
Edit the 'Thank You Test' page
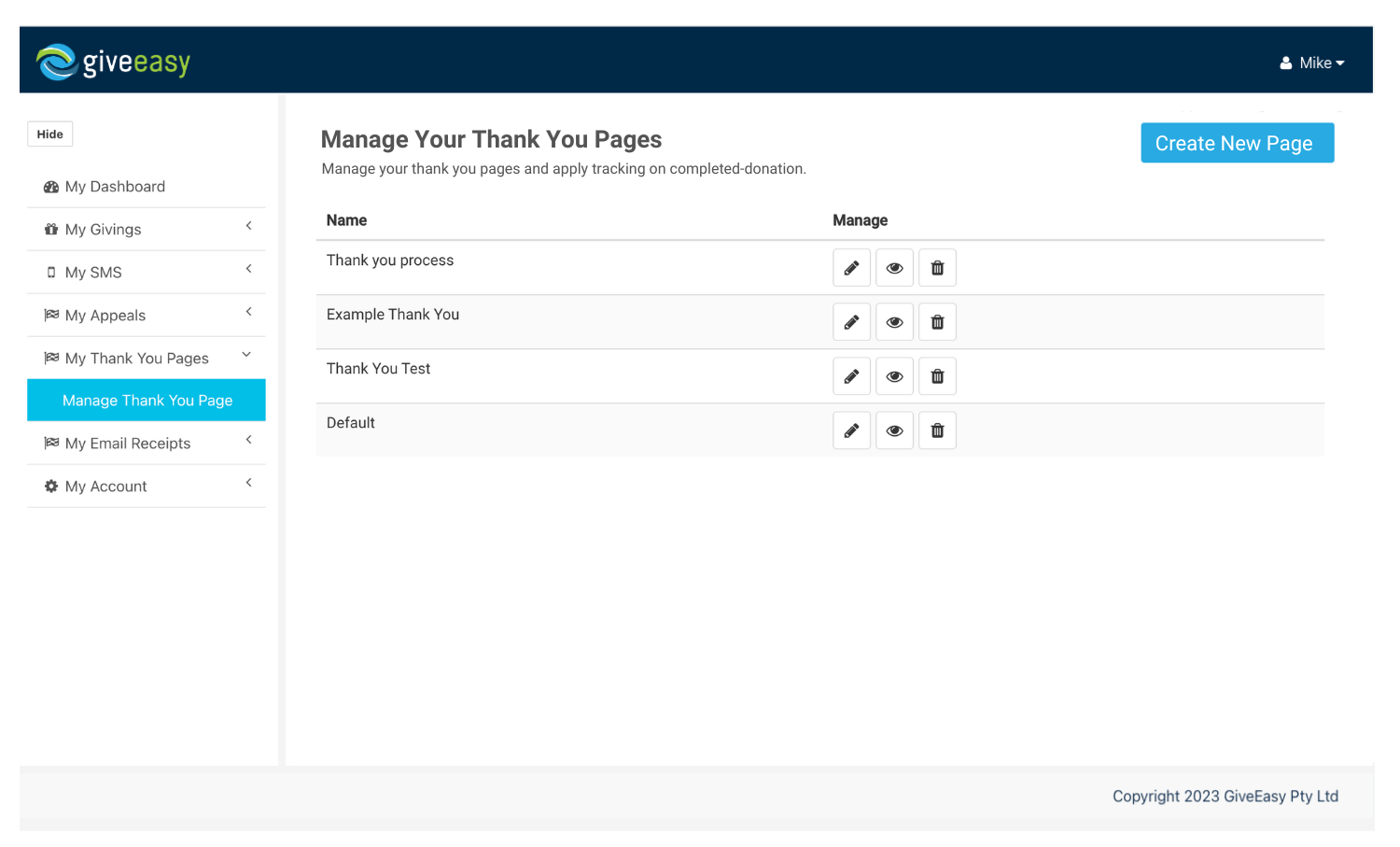[x=851, y=376]
